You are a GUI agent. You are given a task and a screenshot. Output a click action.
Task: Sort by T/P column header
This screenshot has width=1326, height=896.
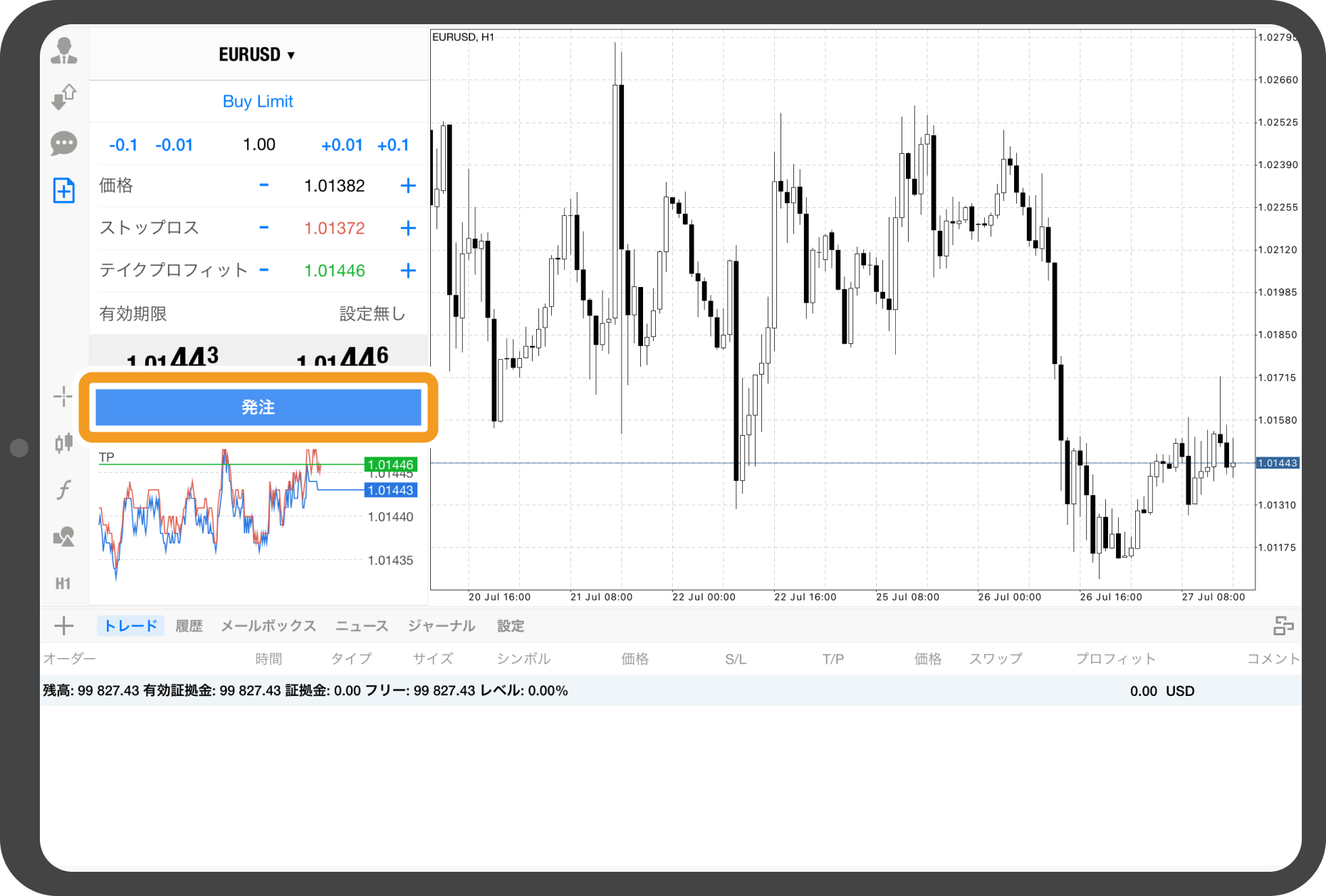[833, 660]
